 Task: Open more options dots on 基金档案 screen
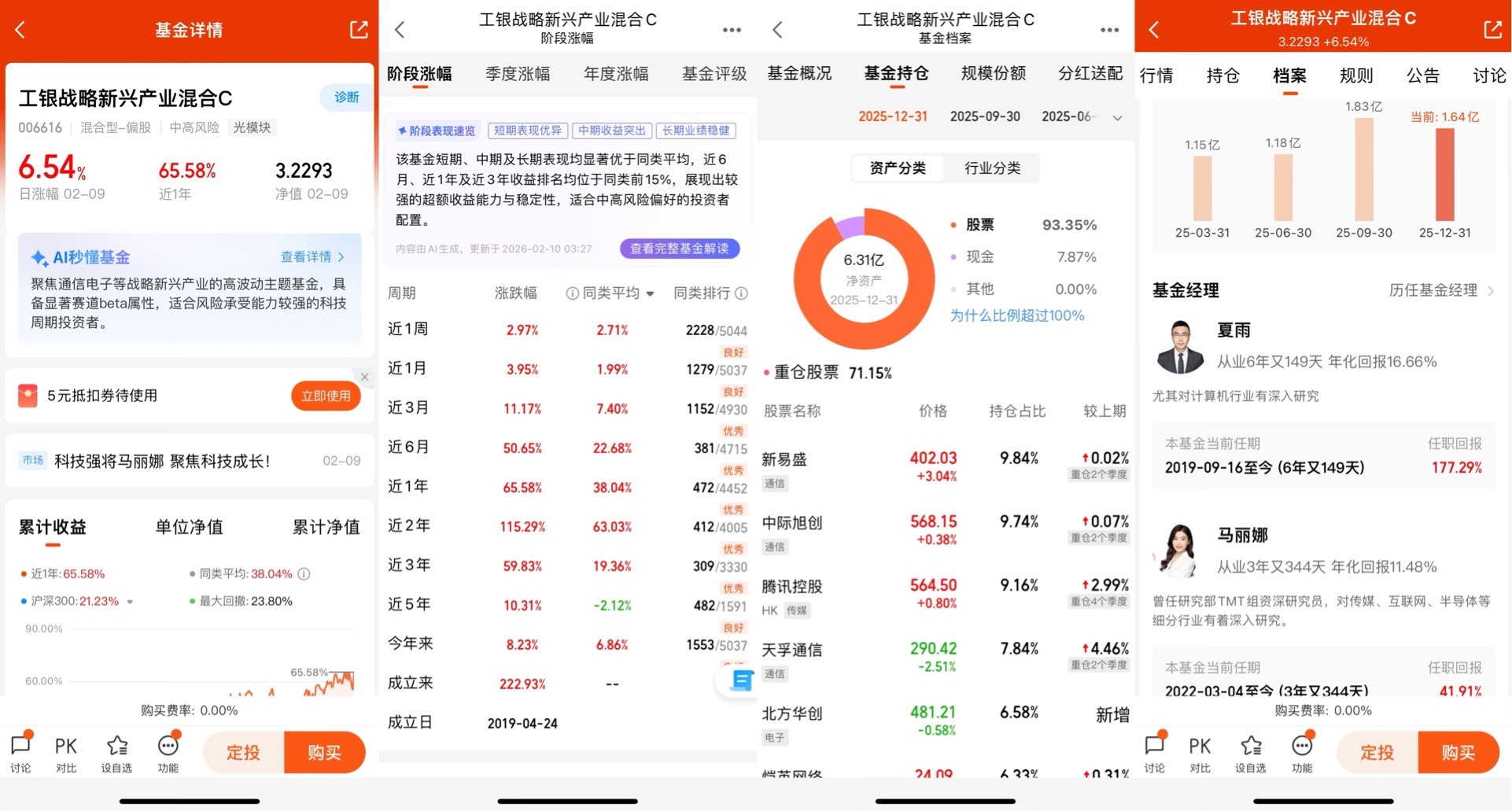click(x=1109, y=30)
